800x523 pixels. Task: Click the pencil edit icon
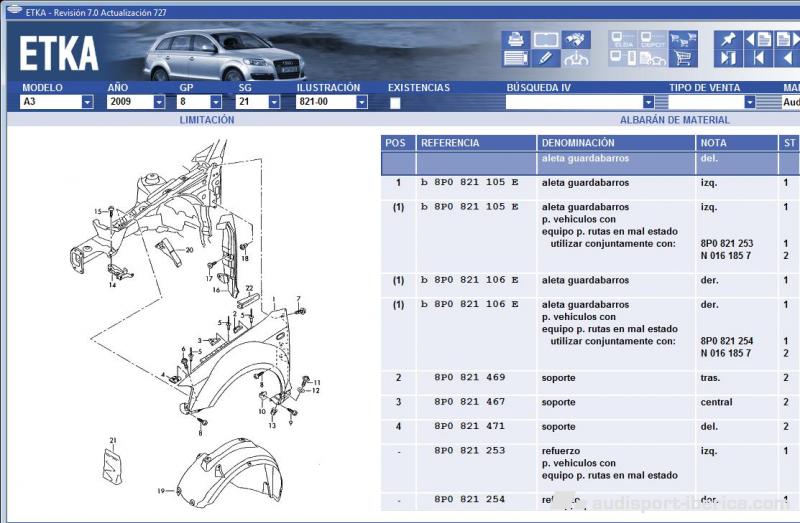click(x=545, y=59)
